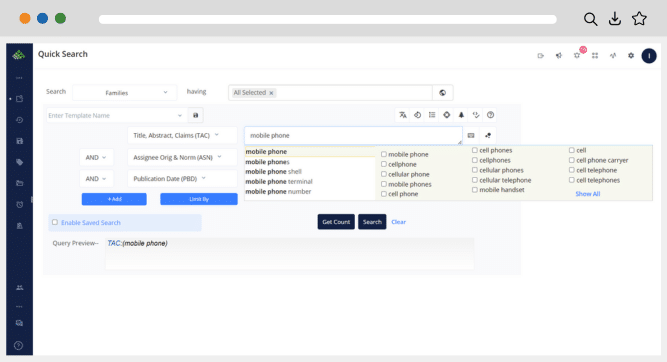Click the megaphone announcements icon

point(559,55)
